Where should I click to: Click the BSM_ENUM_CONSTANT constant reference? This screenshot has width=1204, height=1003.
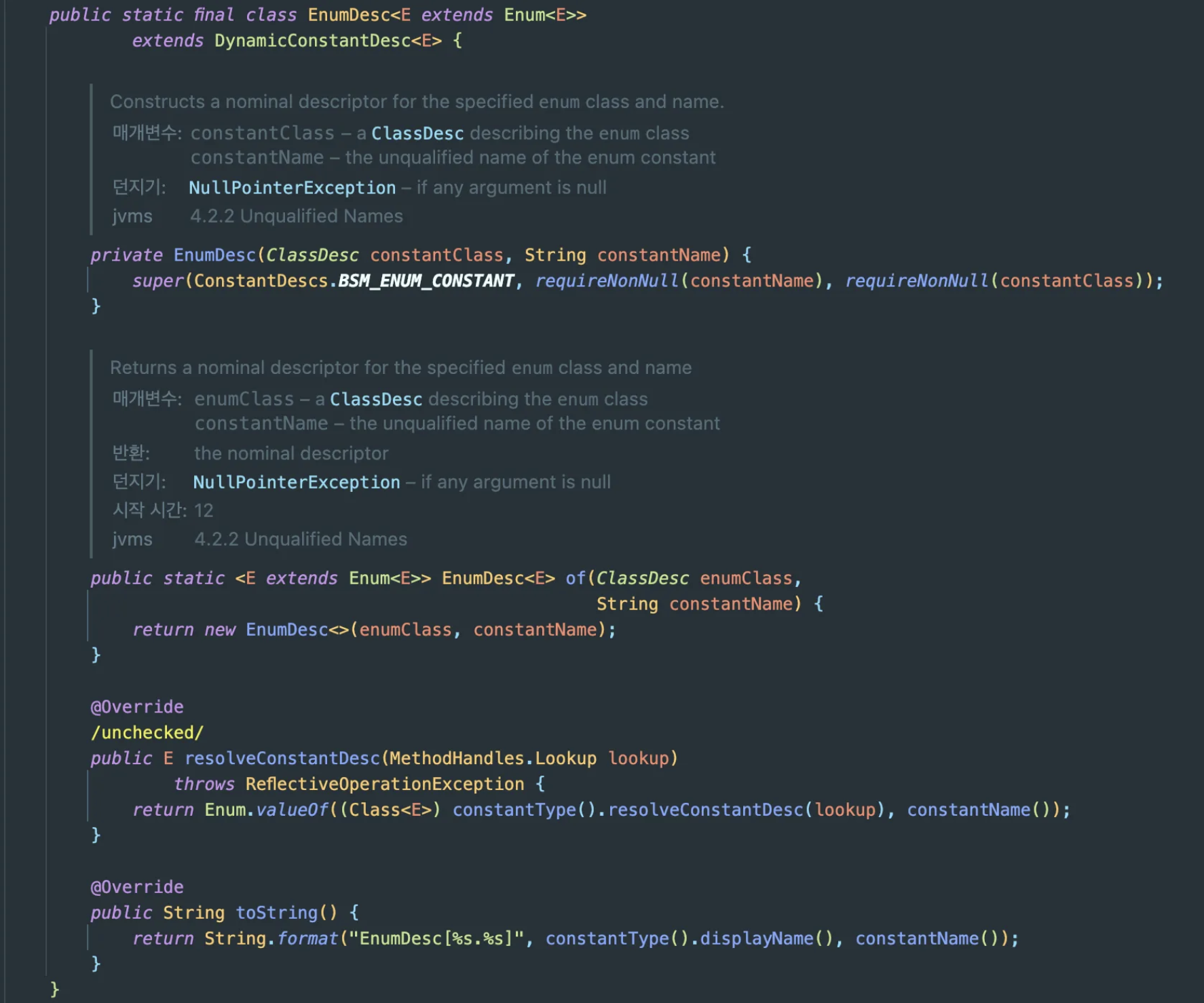click(426, 280)
